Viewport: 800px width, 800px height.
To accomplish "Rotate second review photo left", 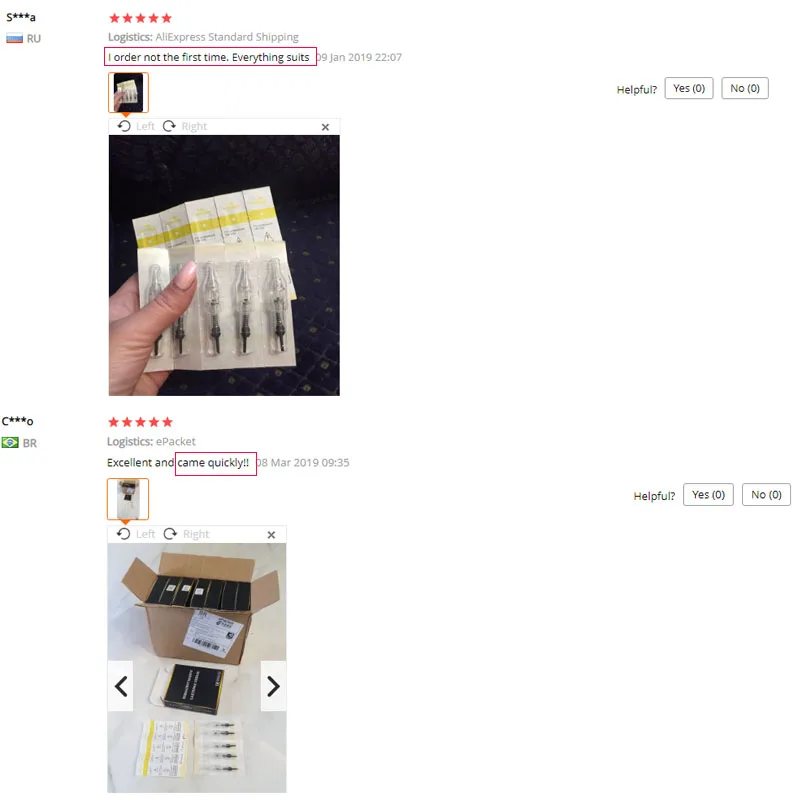I will tap(136, 534).
